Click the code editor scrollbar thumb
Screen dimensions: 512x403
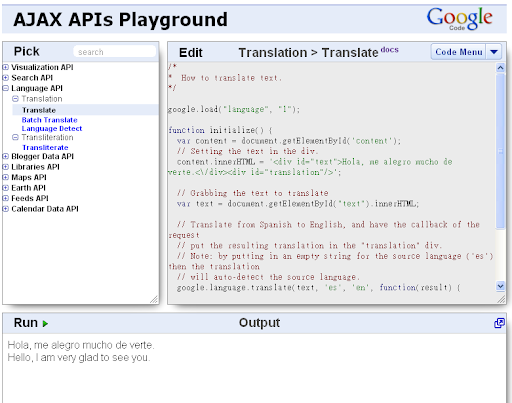click(500, 151)
